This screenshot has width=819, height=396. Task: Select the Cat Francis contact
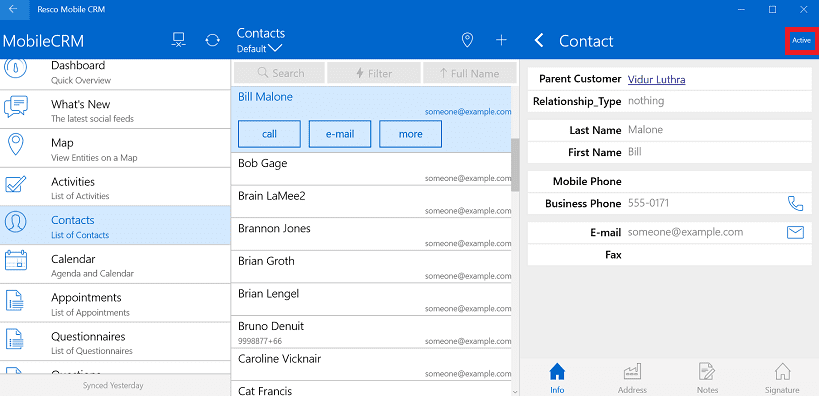tap(371, 389)
